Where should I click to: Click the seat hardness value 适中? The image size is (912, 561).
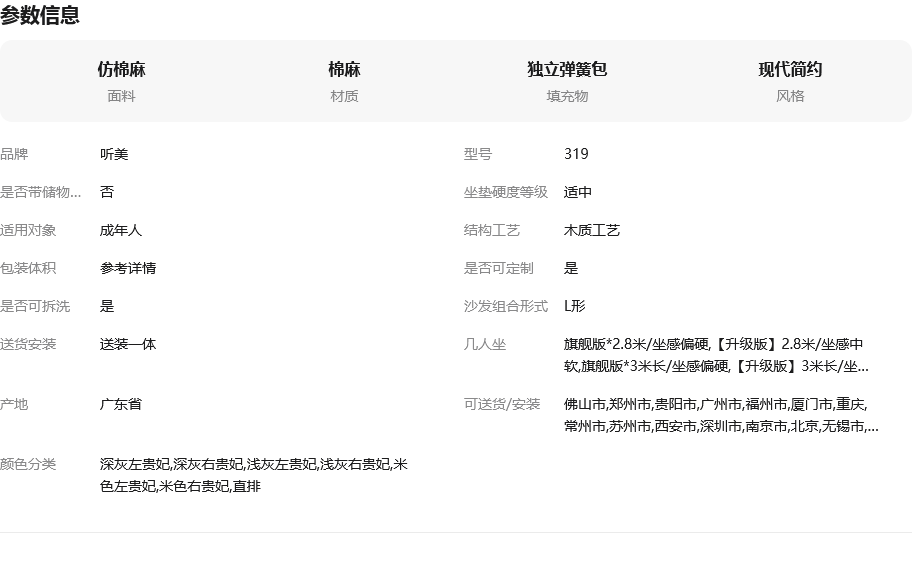click(578, 192)
